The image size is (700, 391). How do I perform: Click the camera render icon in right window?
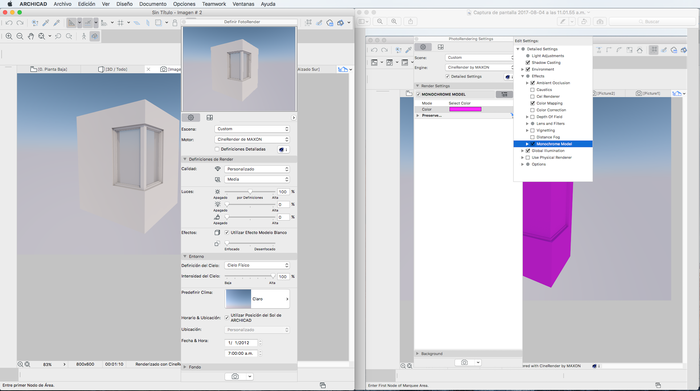(464, 362)
